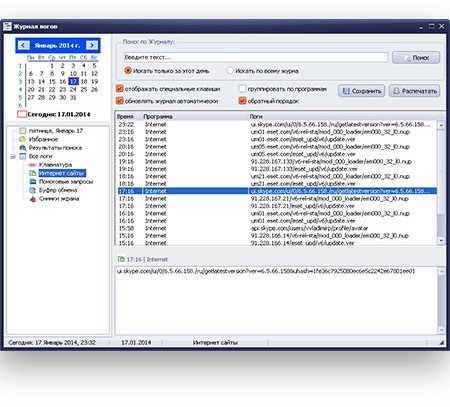The image size is (450, 407).
Task: Click the Распечатать button
Action: click(415, 91)
